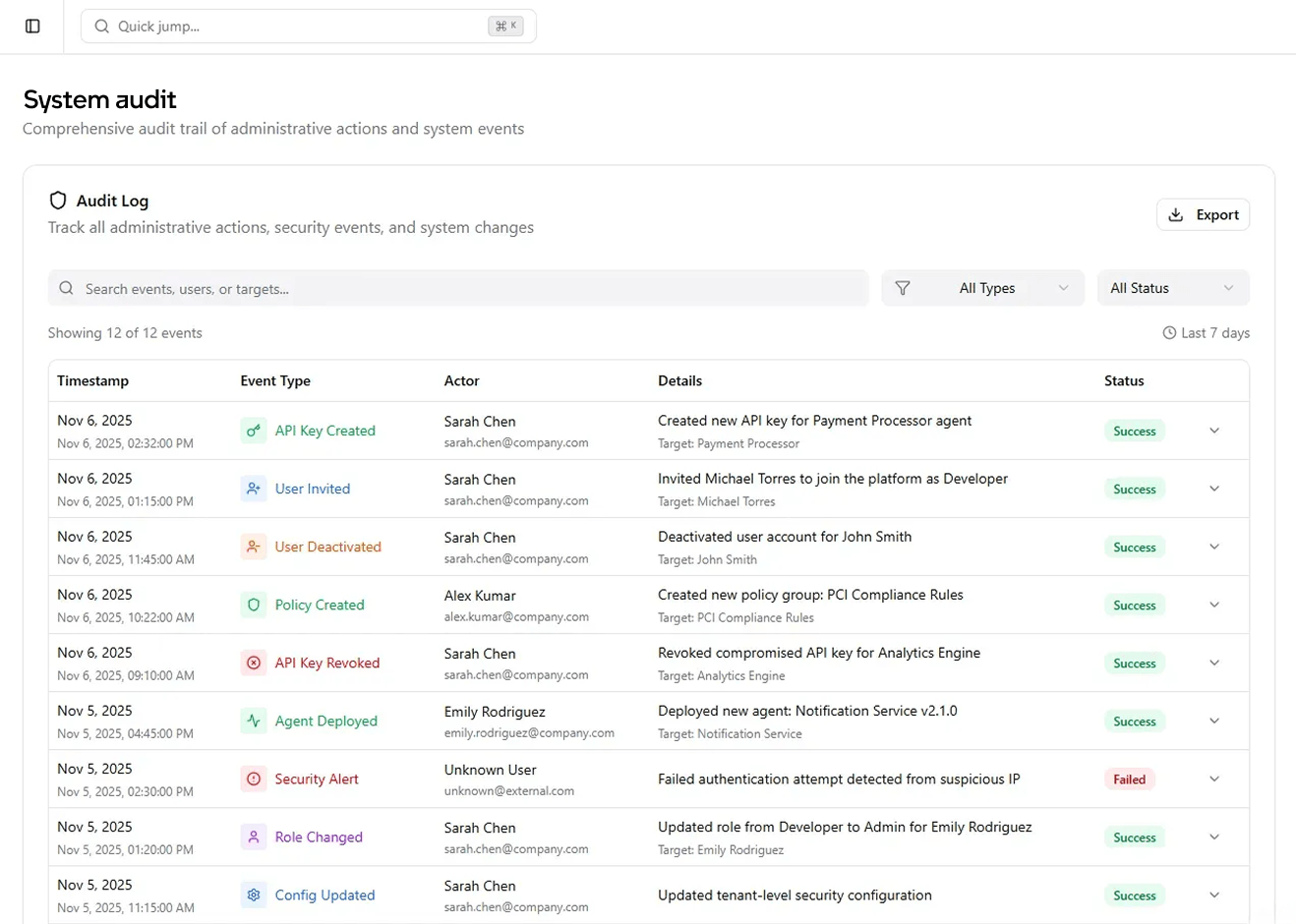
Task: Click Alex Kumar actor name
Action: pos(480,596)
